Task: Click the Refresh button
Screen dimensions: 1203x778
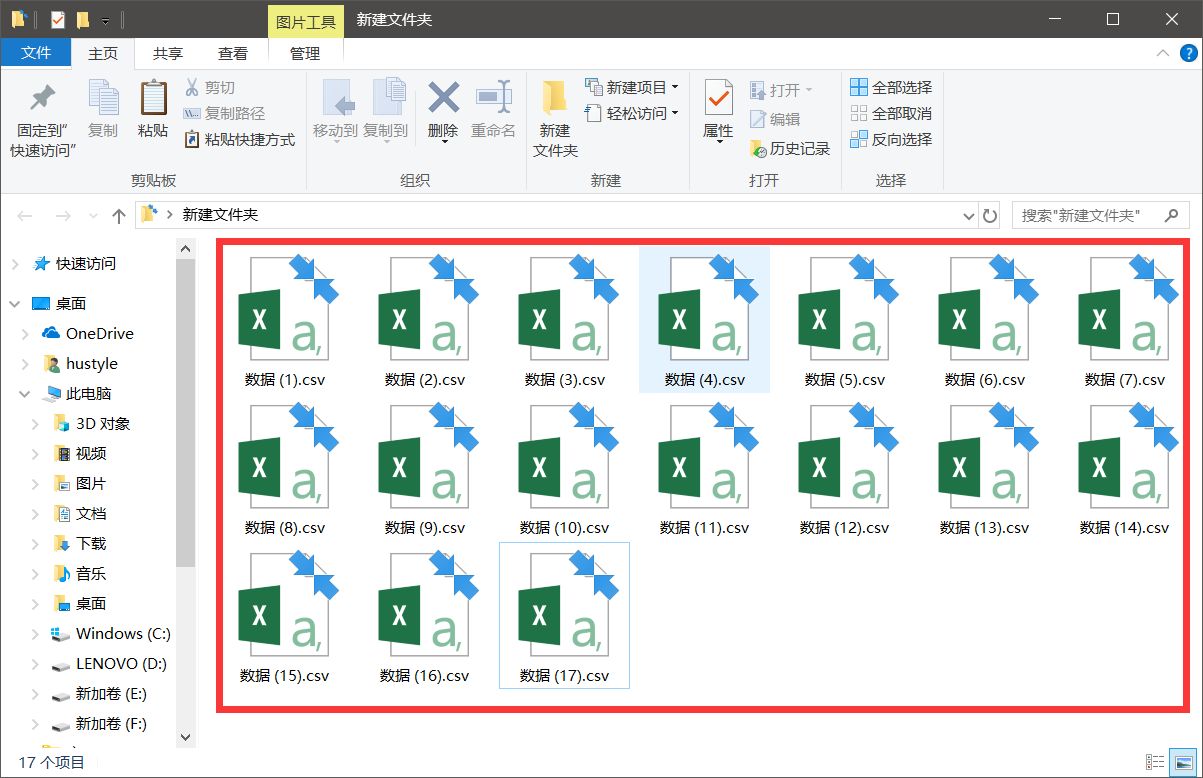Action: [990, 215]
